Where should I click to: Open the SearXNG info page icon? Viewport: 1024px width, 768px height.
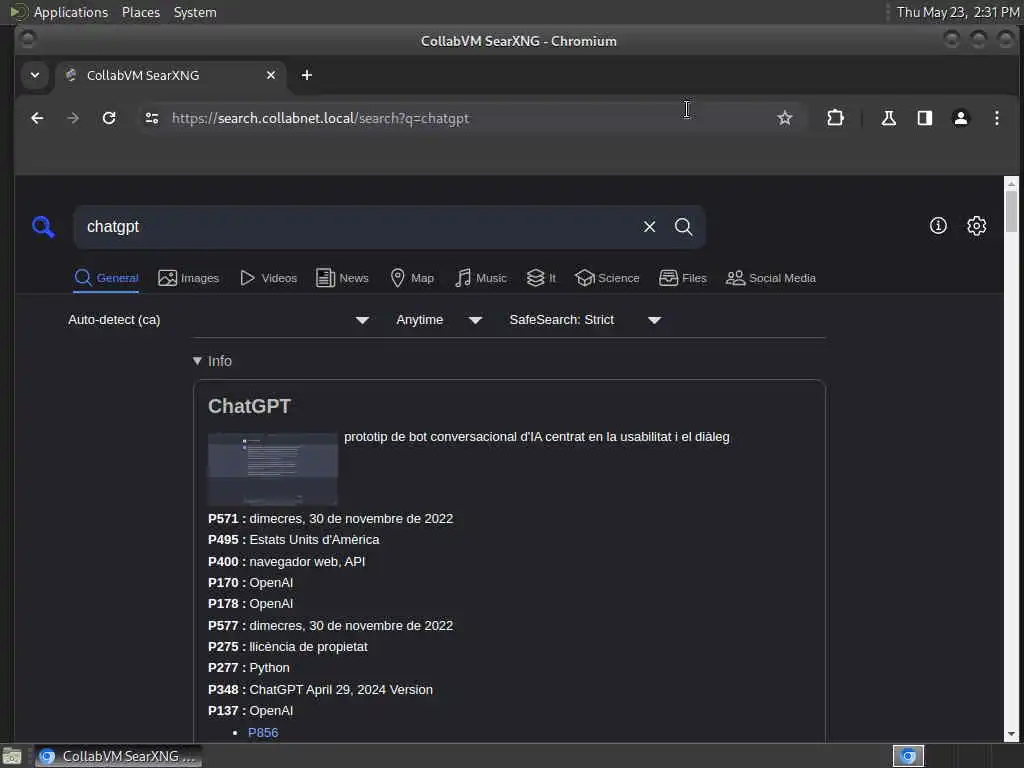(938, 226)
